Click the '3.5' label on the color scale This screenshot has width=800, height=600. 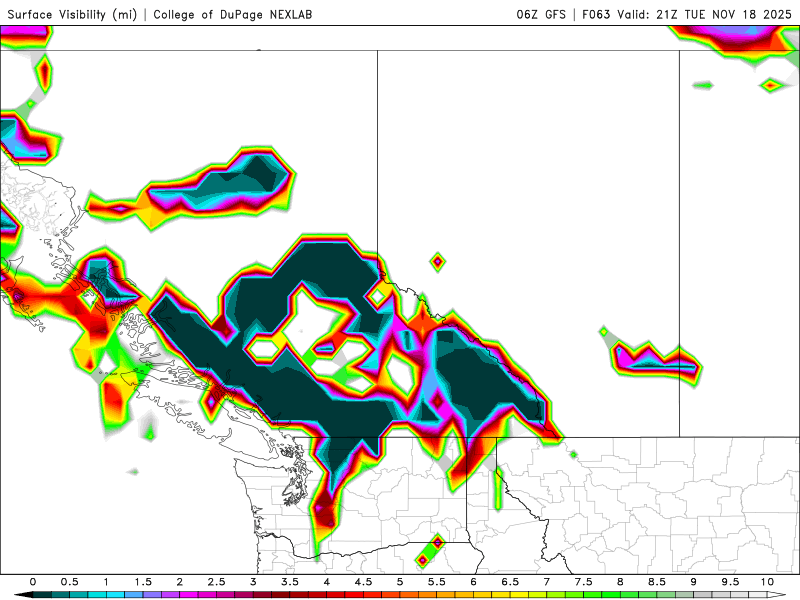[x=290, y=582]
